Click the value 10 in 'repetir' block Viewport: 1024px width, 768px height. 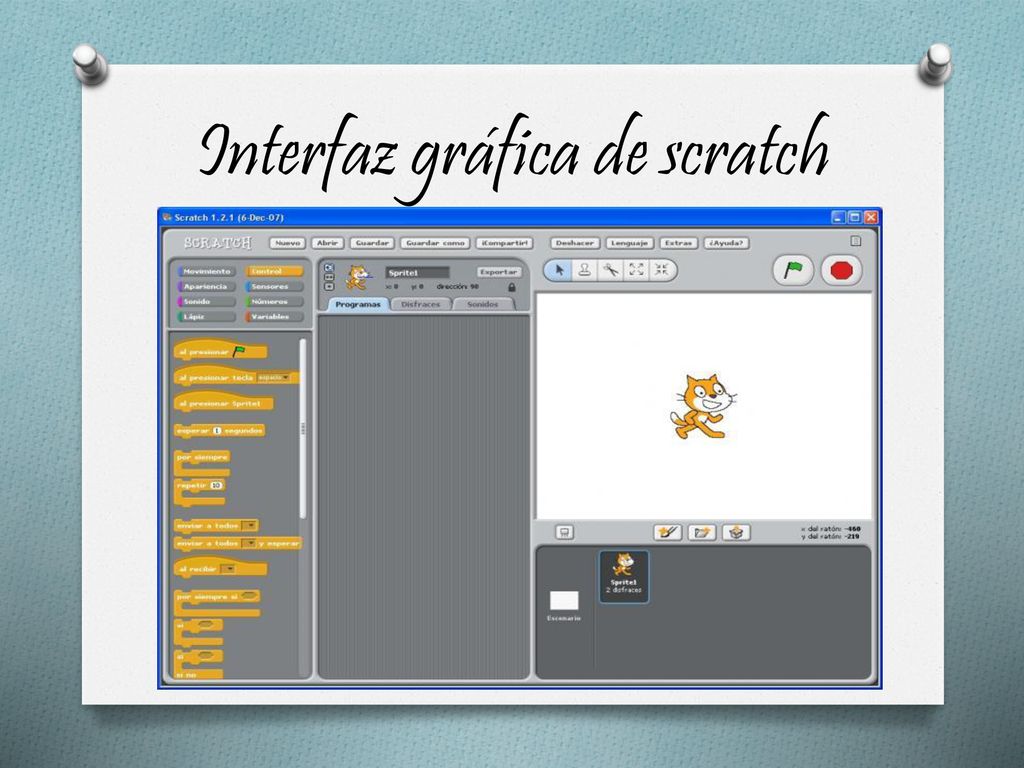coord(216,485)
